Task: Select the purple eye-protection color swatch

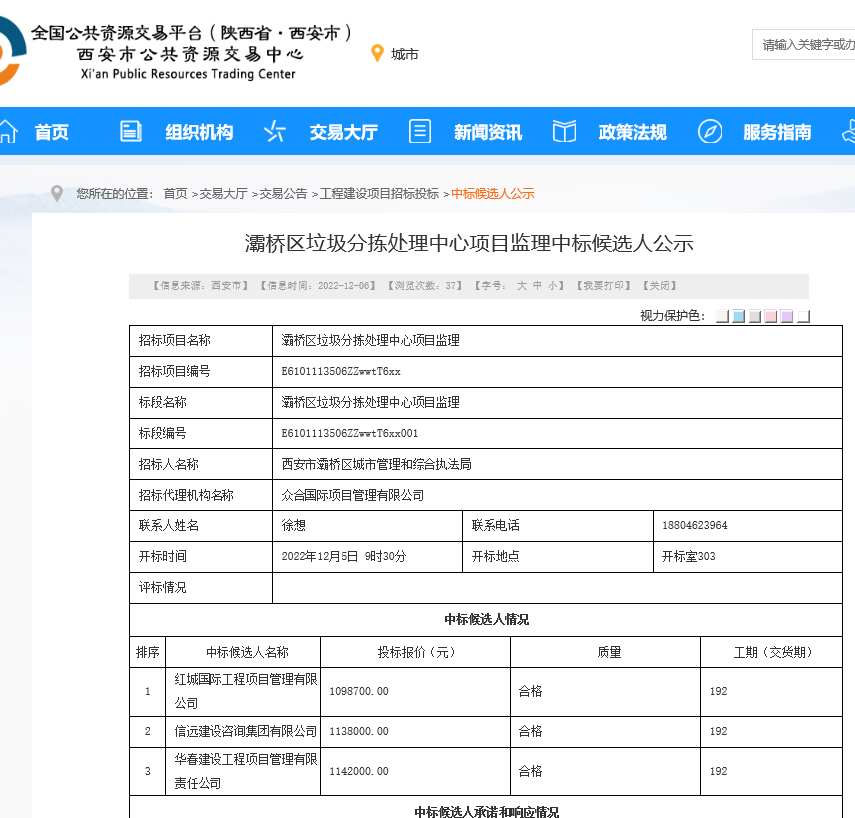Action: coord(787,316)
